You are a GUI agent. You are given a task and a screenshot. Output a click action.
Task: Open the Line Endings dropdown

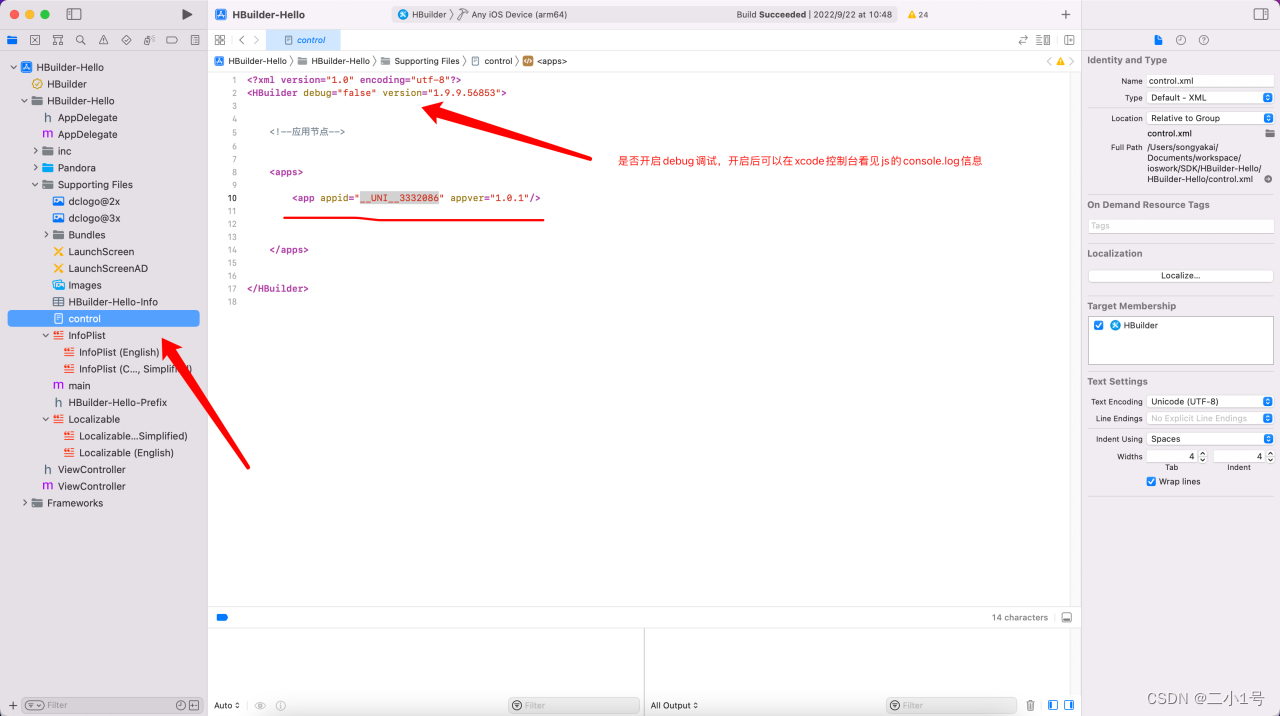tap(1210, 418)
